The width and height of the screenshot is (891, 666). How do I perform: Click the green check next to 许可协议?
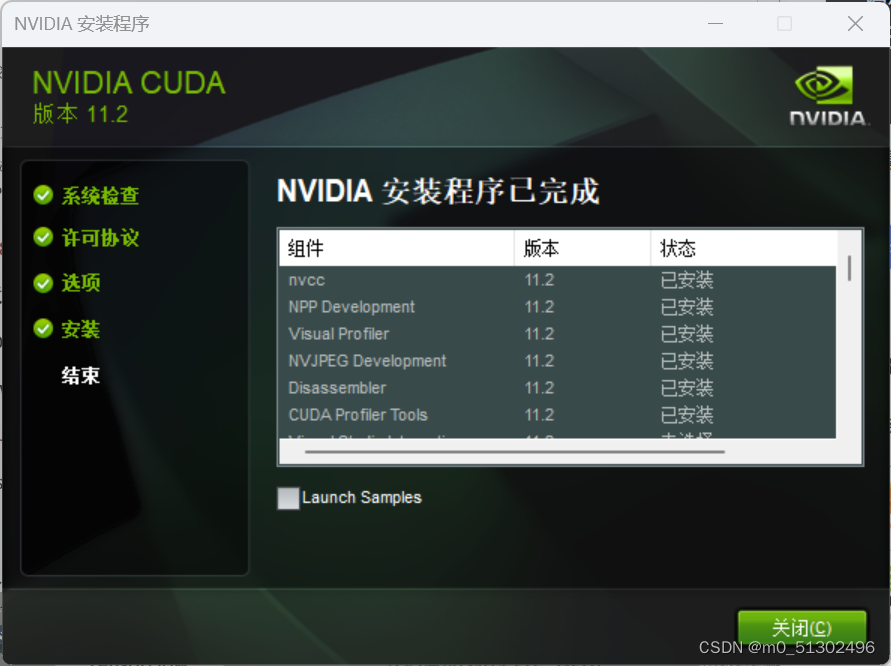click(43, 237)
